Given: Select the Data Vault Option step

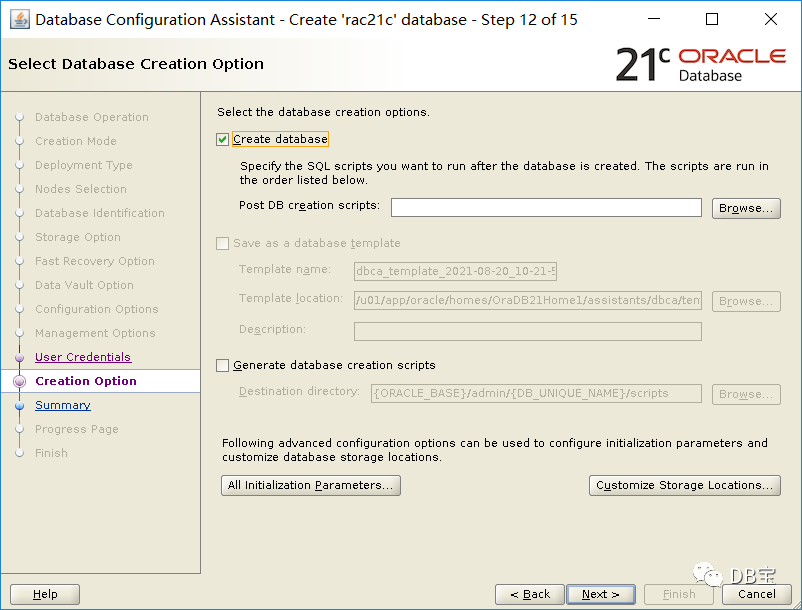Looking at the screenshot, I should [84, 285].
